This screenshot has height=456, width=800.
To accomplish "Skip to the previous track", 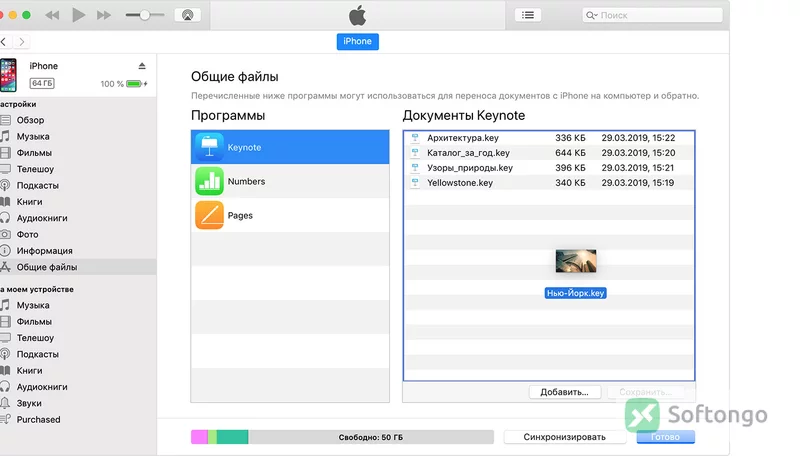I will tap(52, 15).
